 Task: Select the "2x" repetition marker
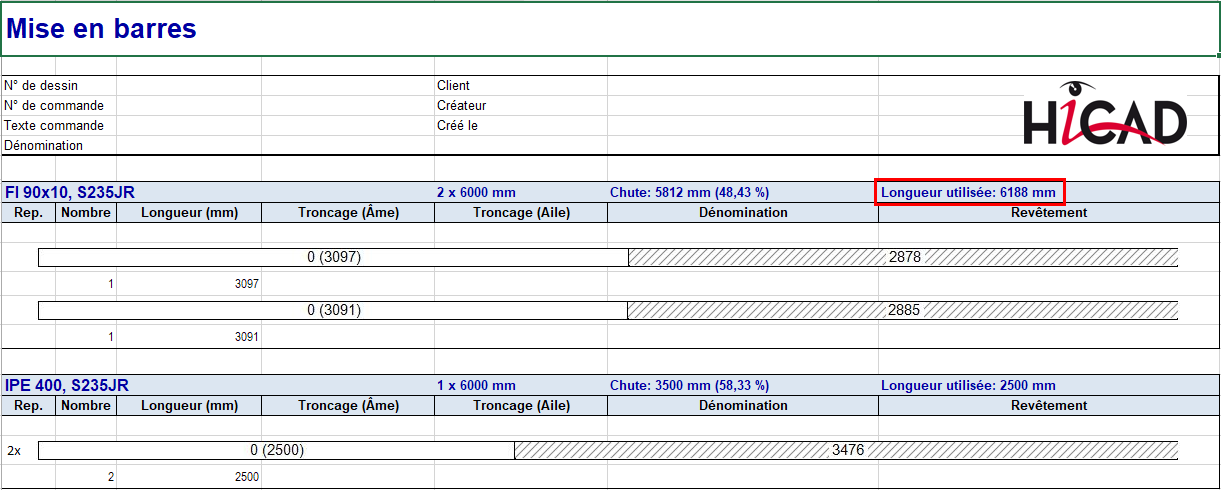(x=14, y=451)
